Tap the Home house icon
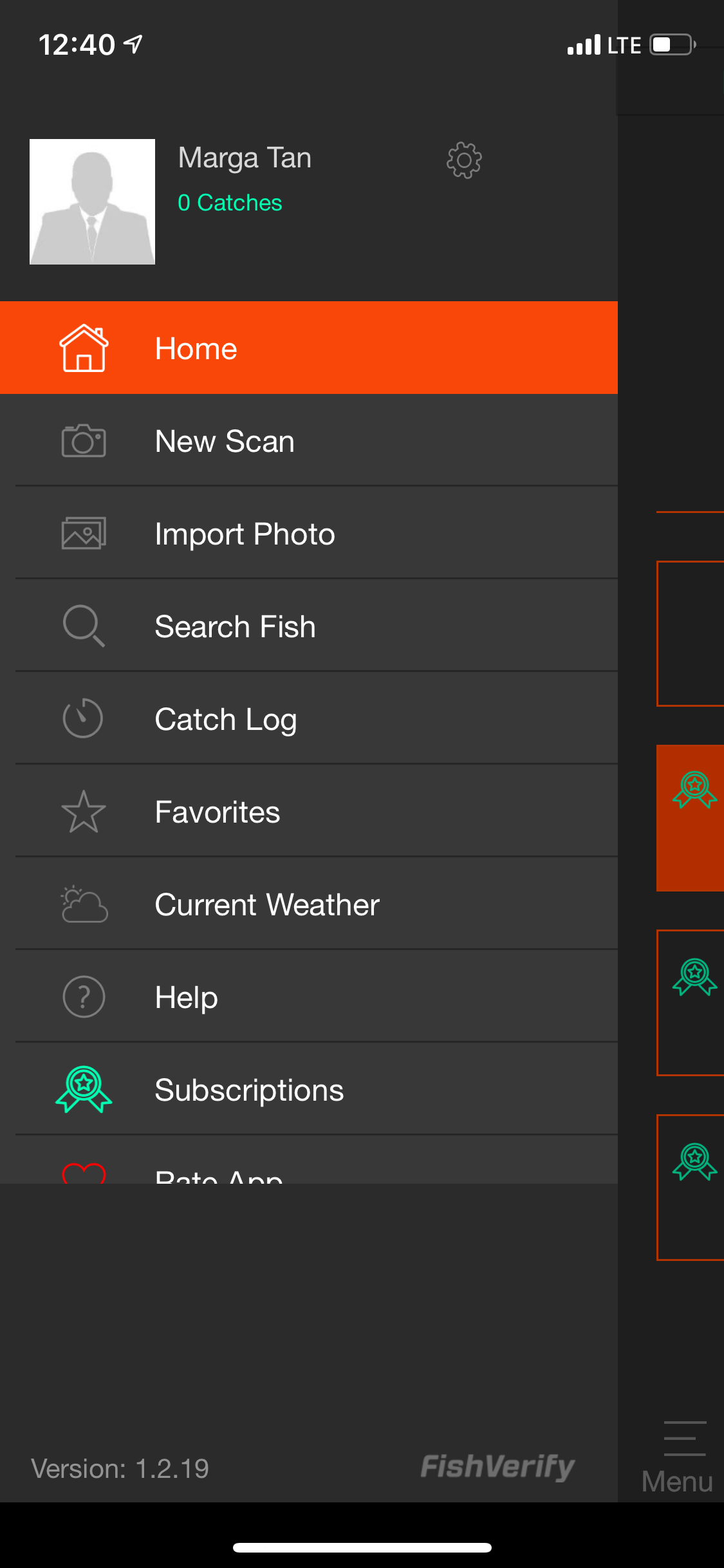Viewport: 724px width, 1568px height. [84, 348]
